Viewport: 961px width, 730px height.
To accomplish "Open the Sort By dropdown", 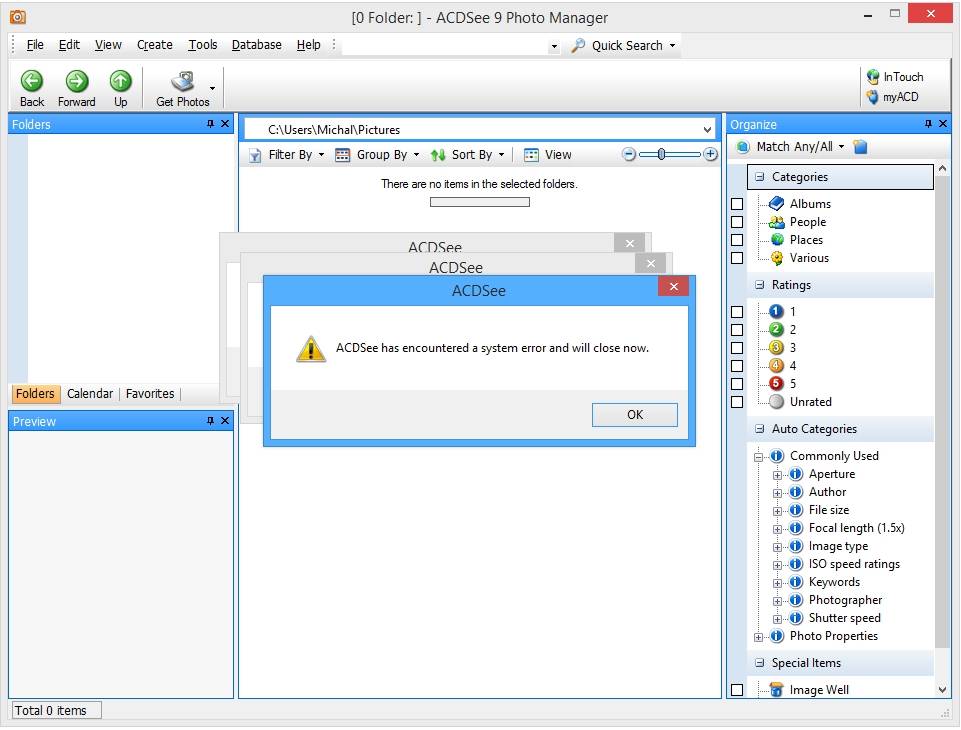I will tap(468, 155).
